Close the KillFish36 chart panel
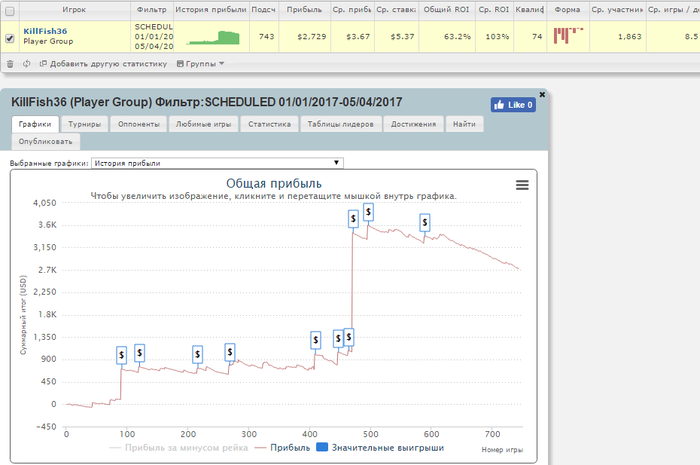 [542, 95]
